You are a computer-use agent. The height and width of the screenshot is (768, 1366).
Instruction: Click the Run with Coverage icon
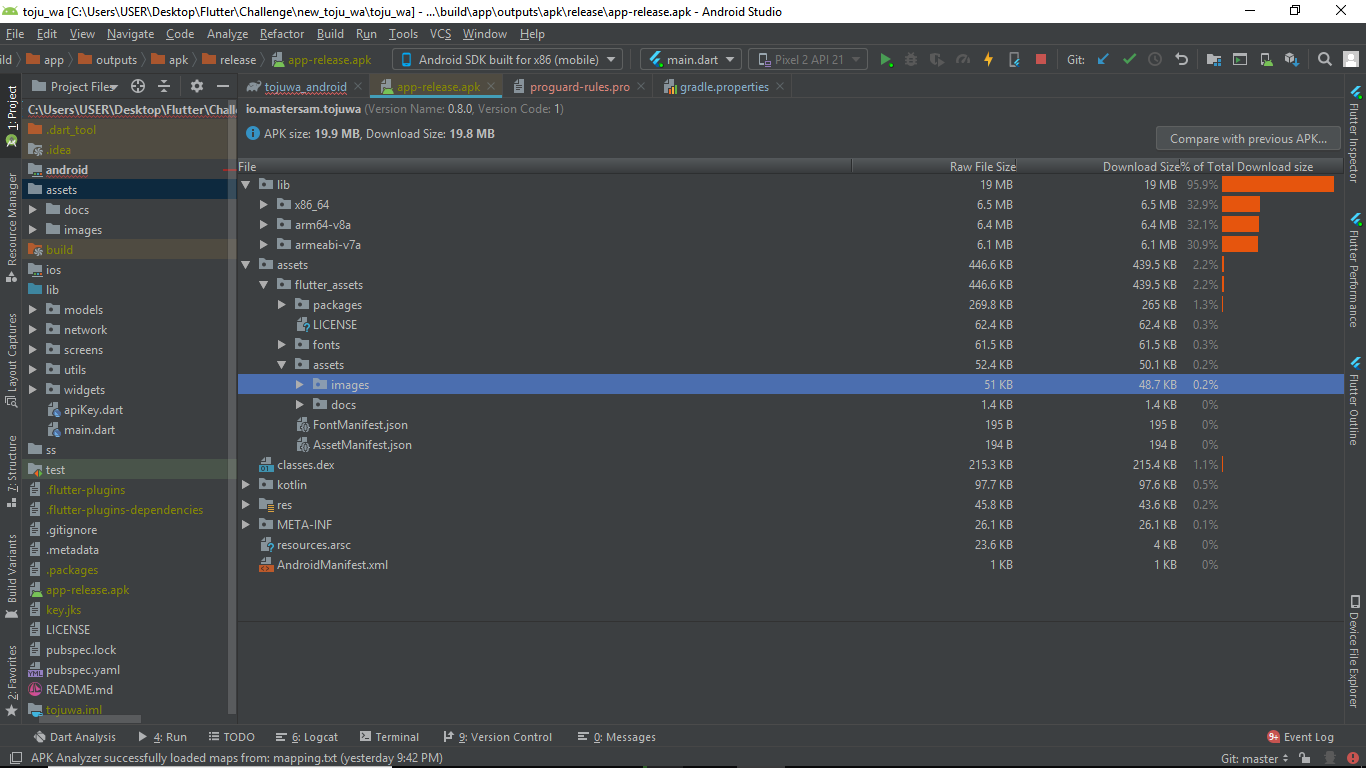coord(937,60)
